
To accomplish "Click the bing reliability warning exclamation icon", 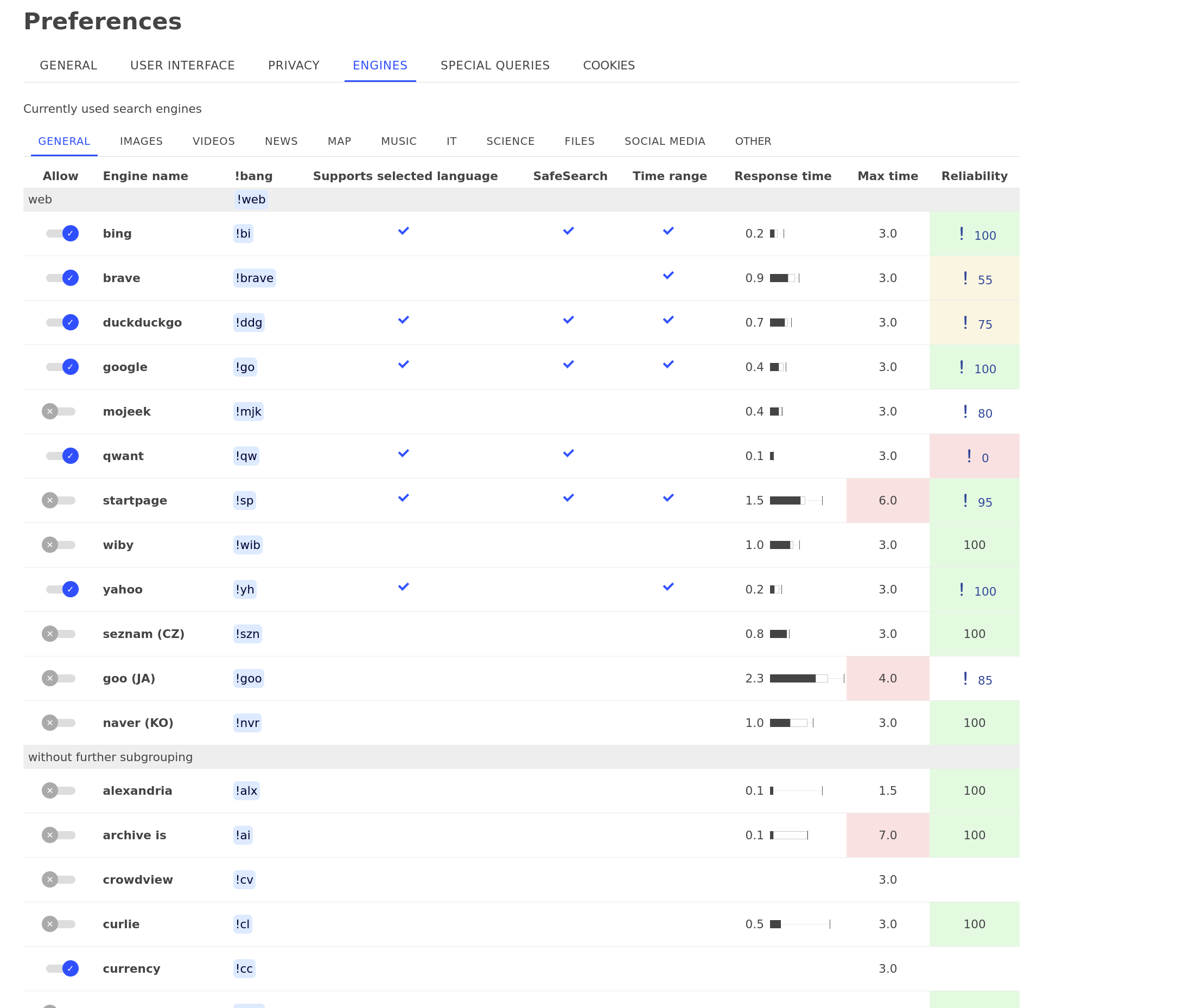I will pyautogui.click(x=961, y=233).
